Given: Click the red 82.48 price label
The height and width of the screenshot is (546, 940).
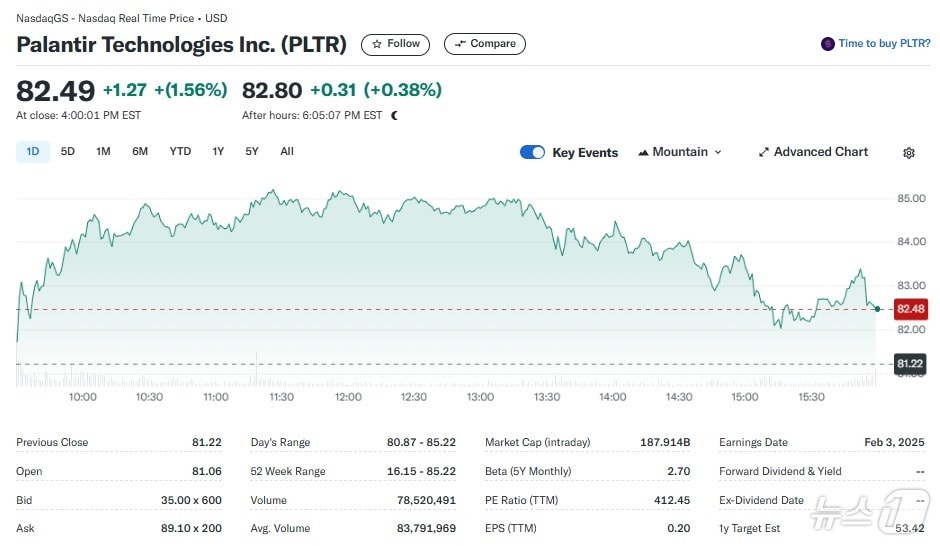Looking at the screenshot, I should click(911, 309).
